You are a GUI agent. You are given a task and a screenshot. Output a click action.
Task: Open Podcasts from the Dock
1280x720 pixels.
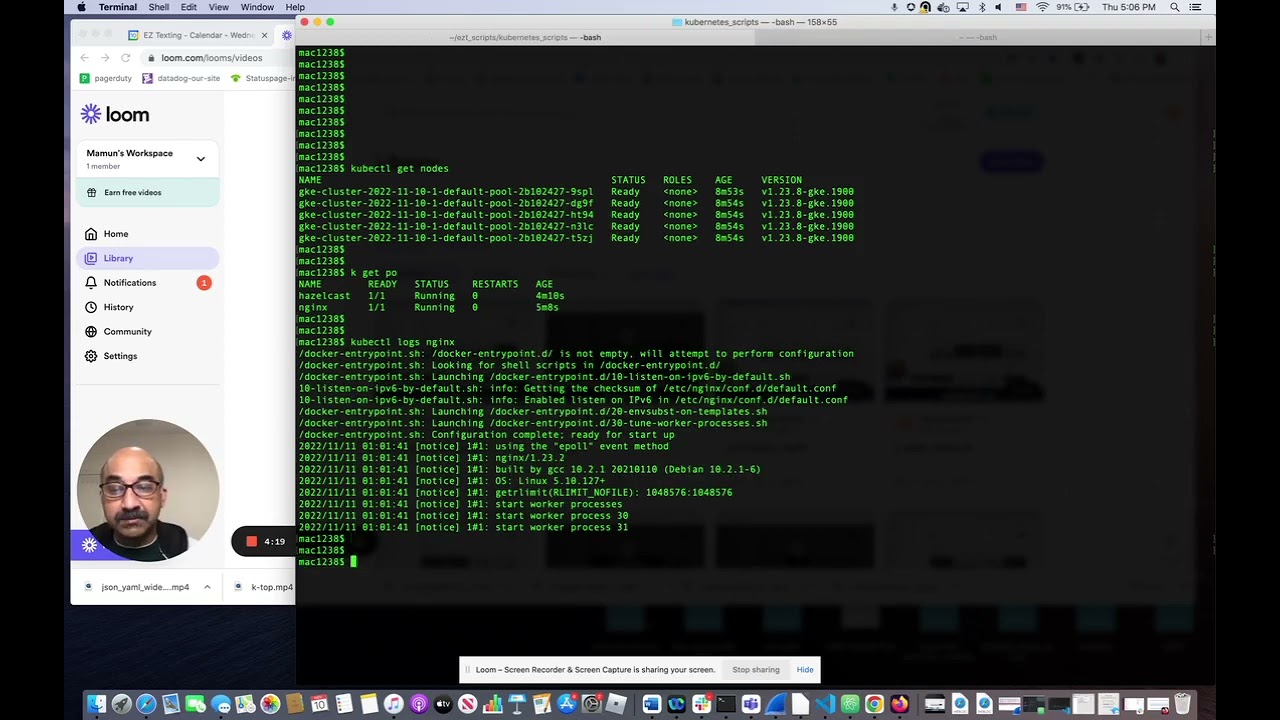(x=418, y=704)
